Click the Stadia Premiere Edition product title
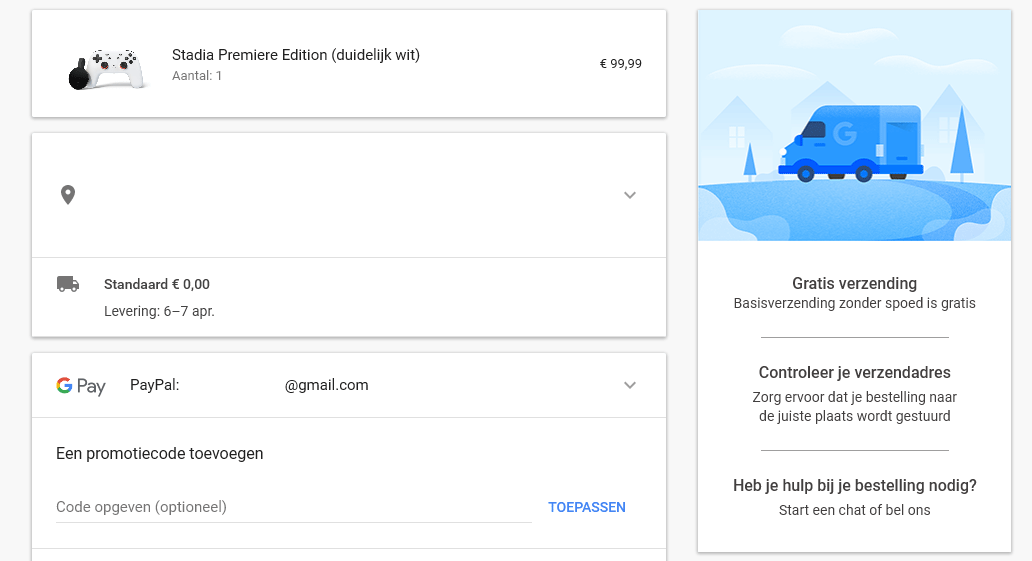 (296, 55)
